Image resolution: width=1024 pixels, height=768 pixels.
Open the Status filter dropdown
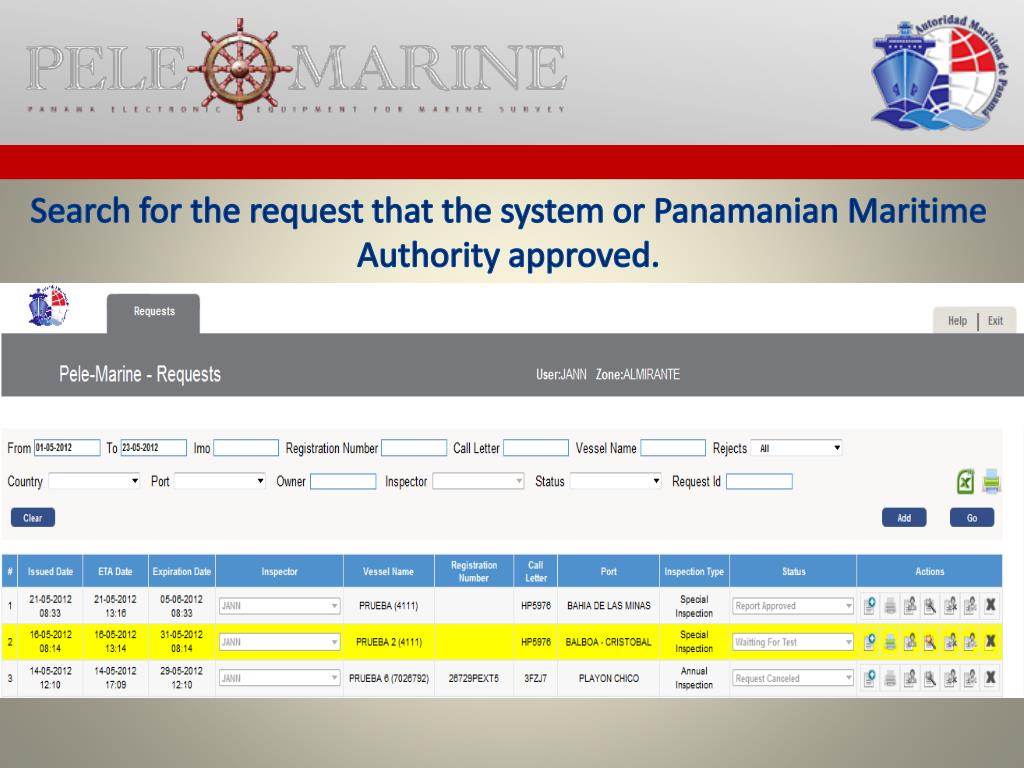pyautogui.click(x=615, y=481)
